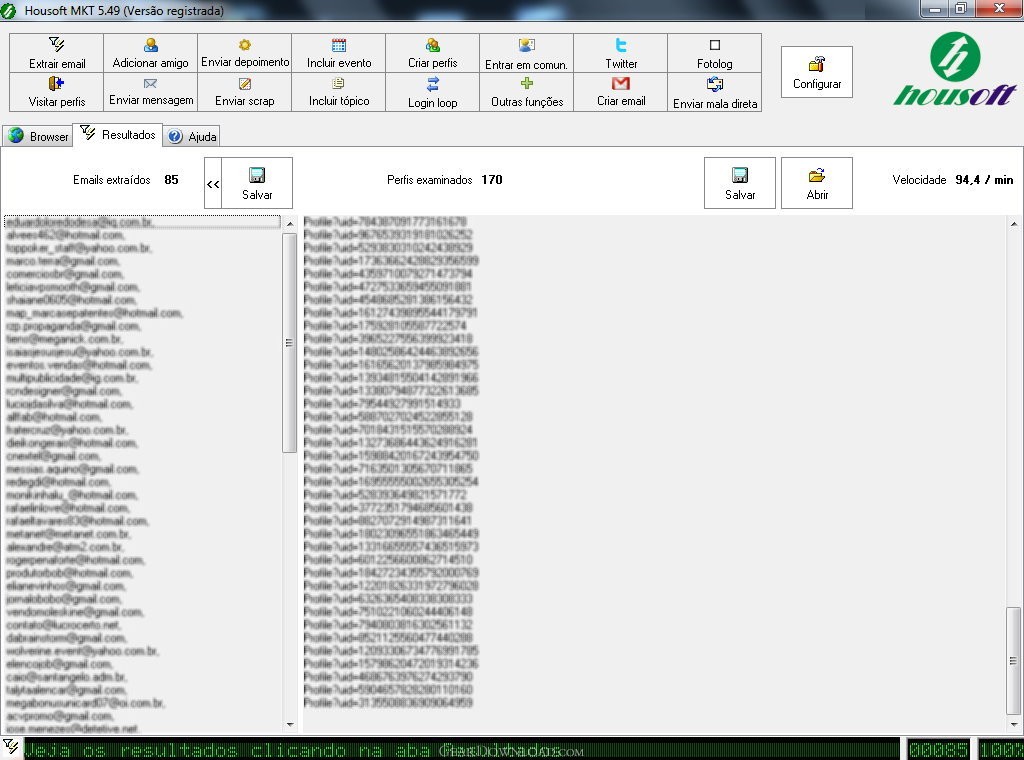Select Adicionar amigo function
Screen dimensions: 1024x760
pyautogui.click(x=150, y=53)
